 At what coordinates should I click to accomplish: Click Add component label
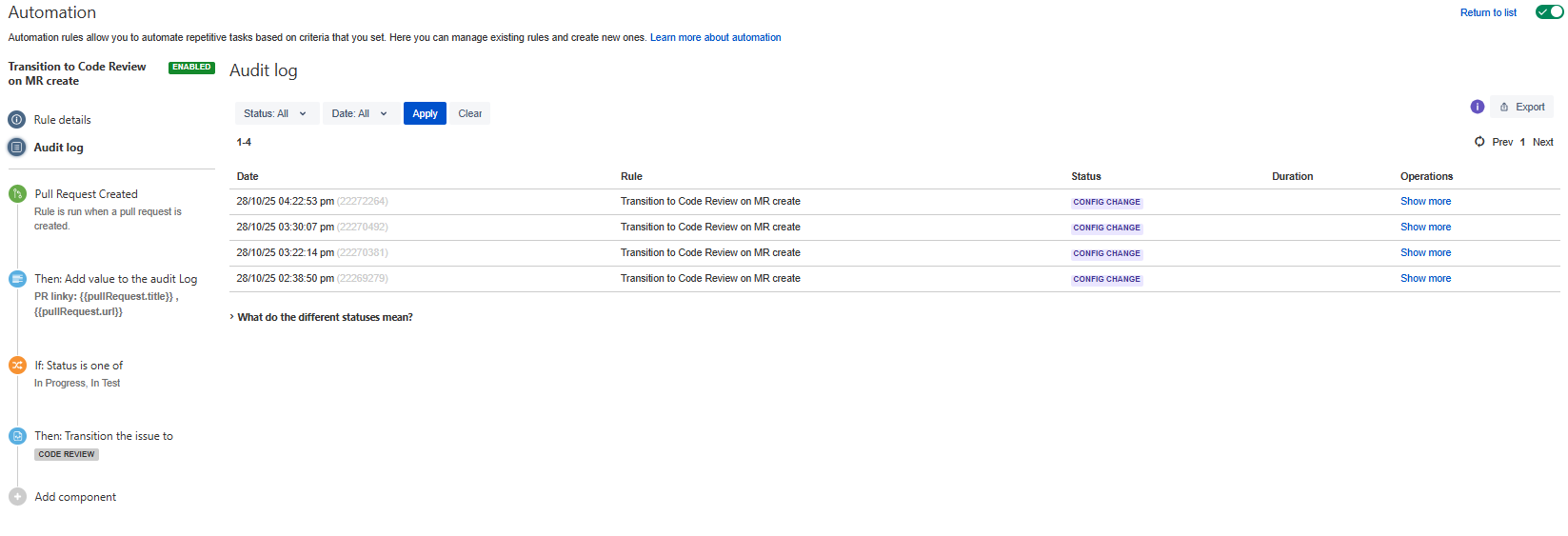(x=75, y=497)
